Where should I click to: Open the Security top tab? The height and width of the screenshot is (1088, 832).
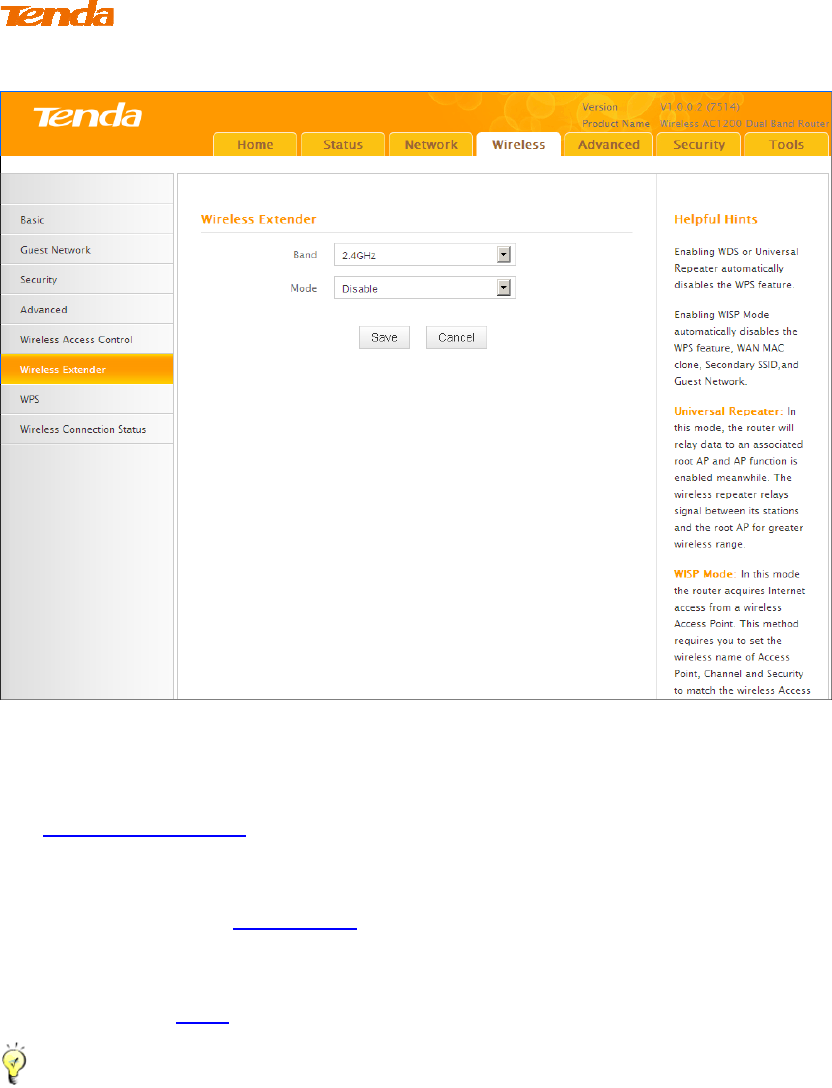click(x=699, y=144)
